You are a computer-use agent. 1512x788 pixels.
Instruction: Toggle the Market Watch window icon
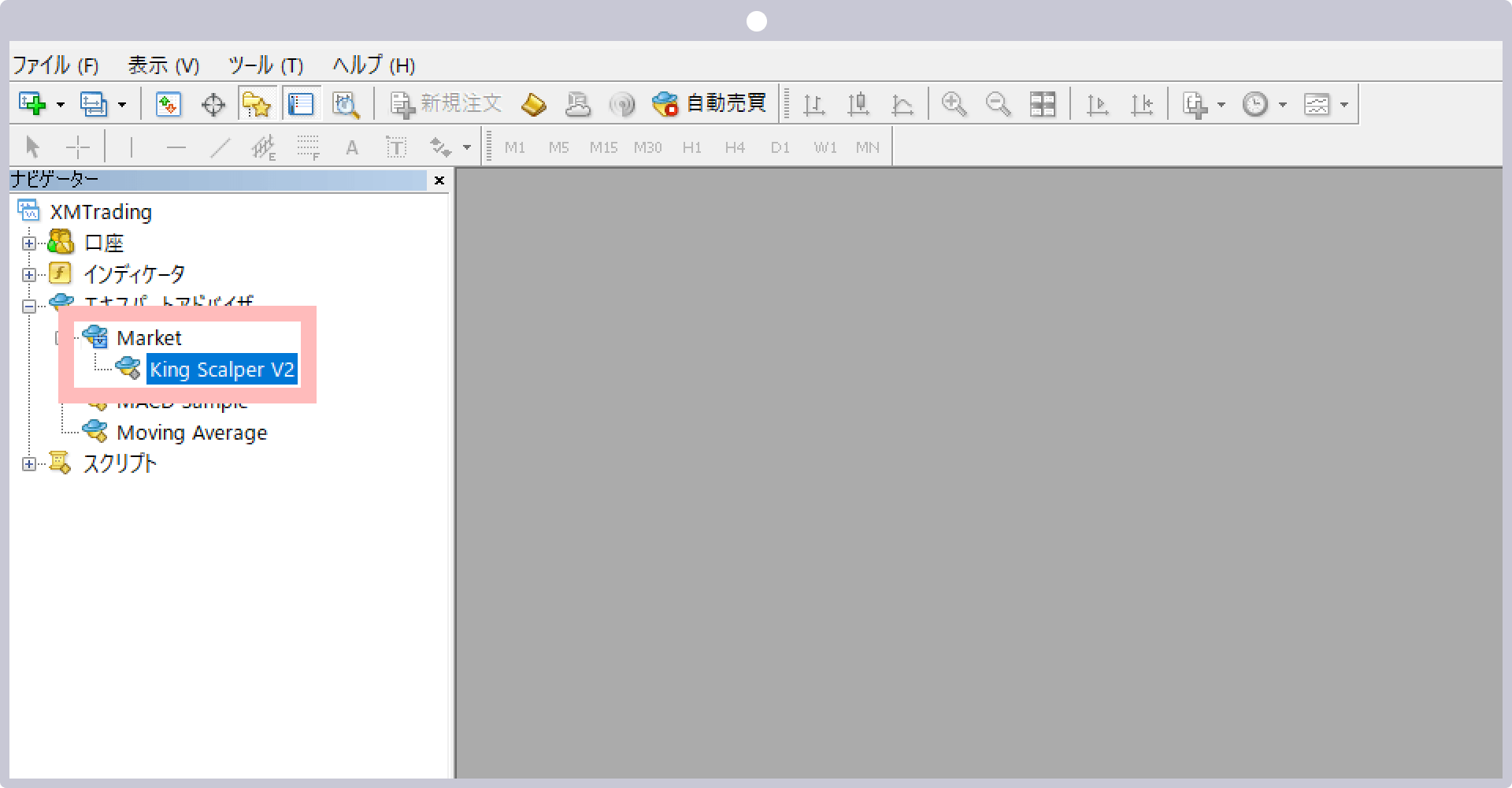coord(168,104)
